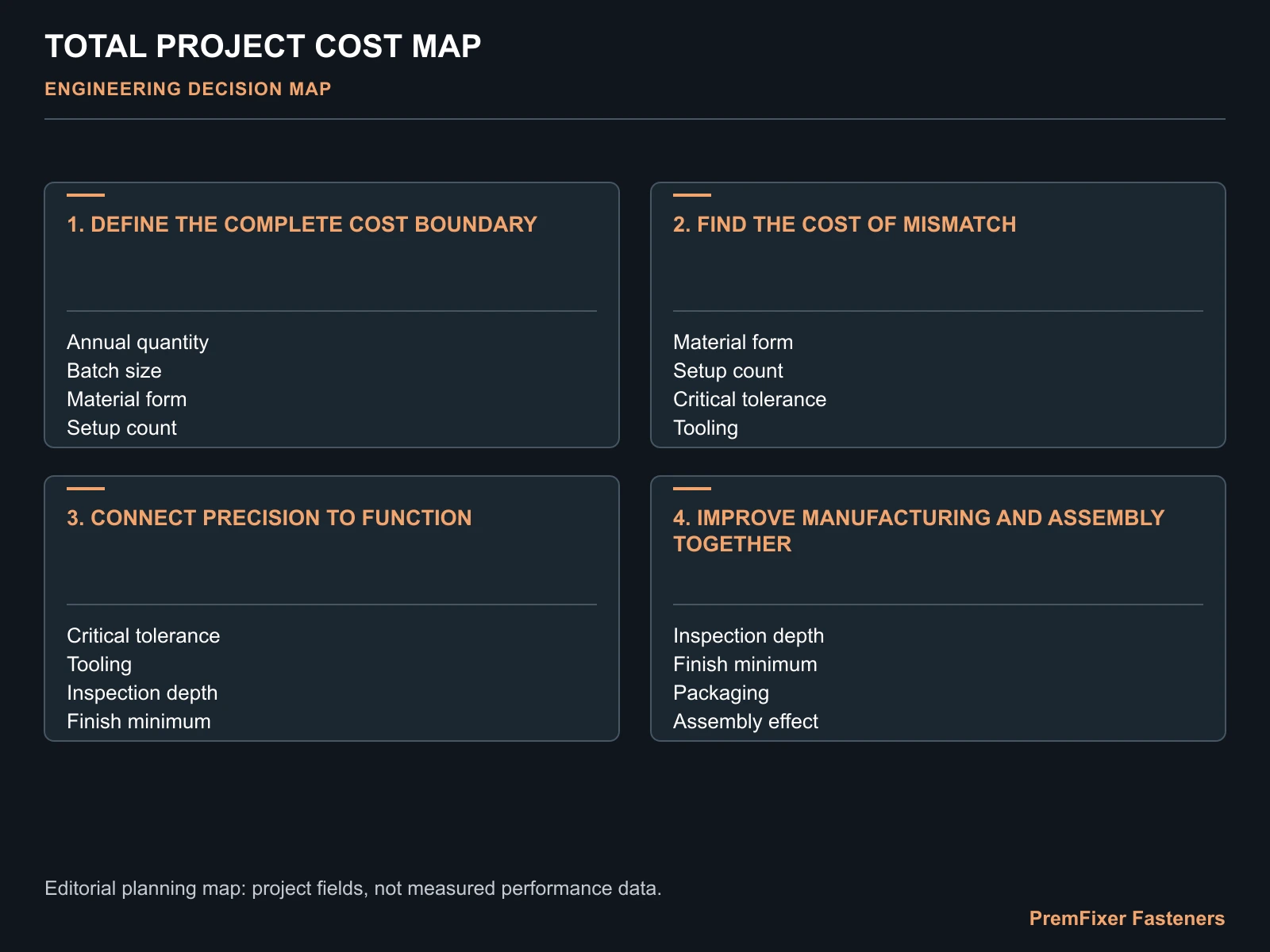Select 'Tooling' under Cost of Mismatch
The height and width of the screenshot is (952, 1270).
(706, 428)
